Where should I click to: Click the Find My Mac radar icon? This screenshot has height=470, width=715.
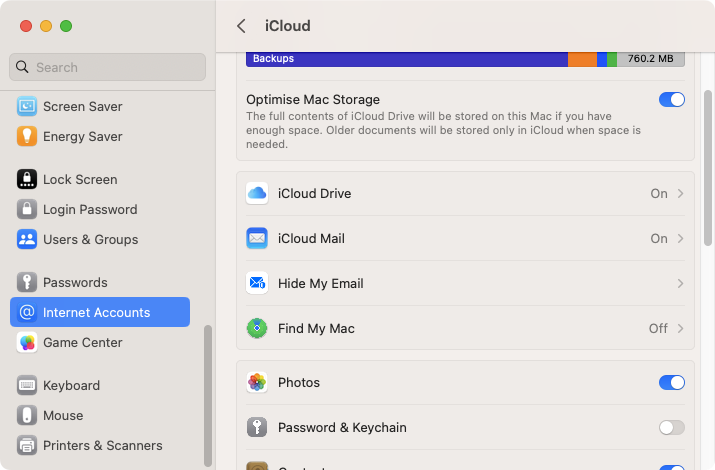pyautogui.click(x=257, y=328)
